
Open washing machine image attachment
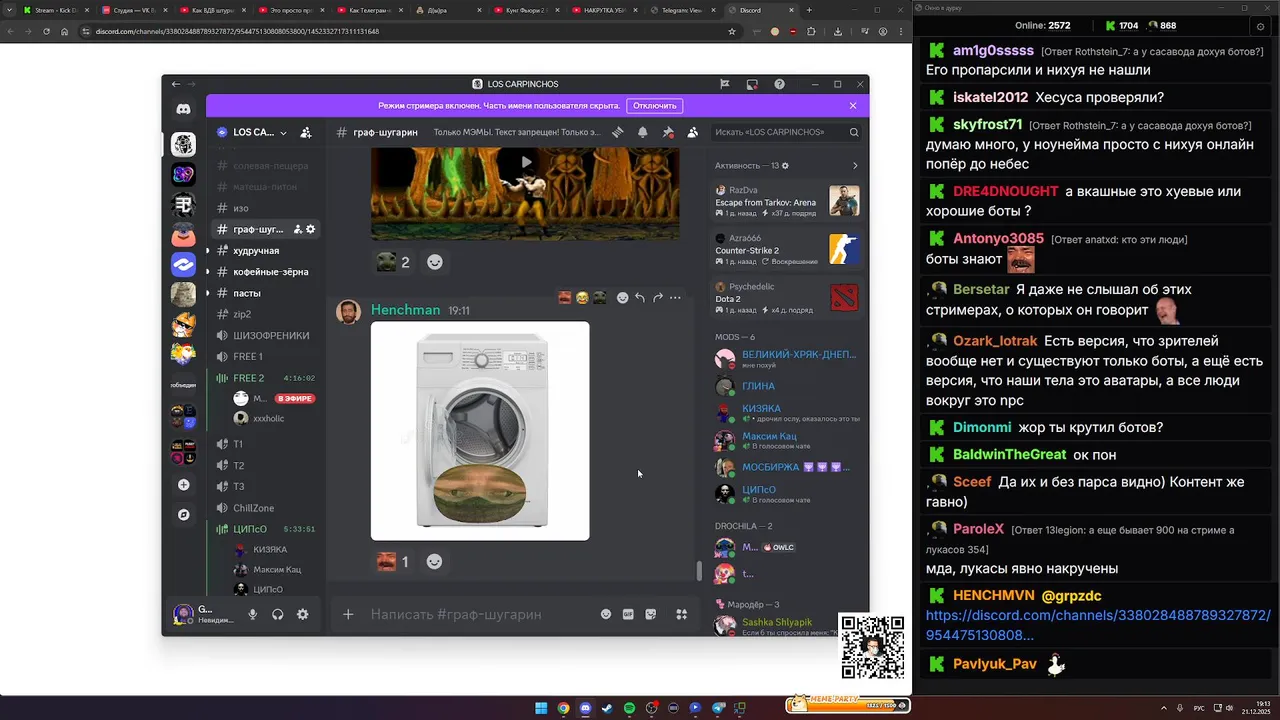coord(480,431)
